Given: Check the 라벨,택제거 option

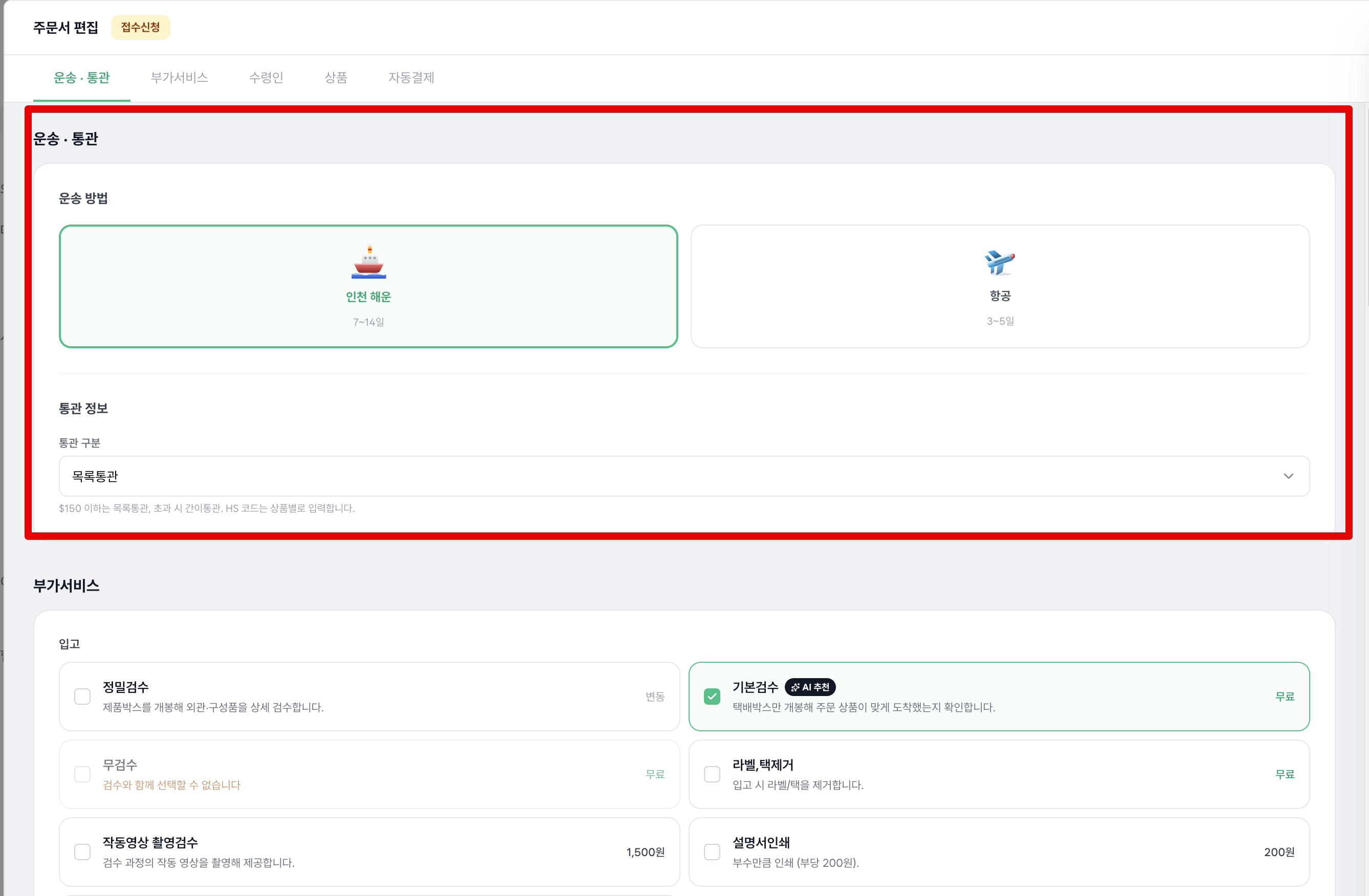Looking at the screenshot, I should coord(712,774).
